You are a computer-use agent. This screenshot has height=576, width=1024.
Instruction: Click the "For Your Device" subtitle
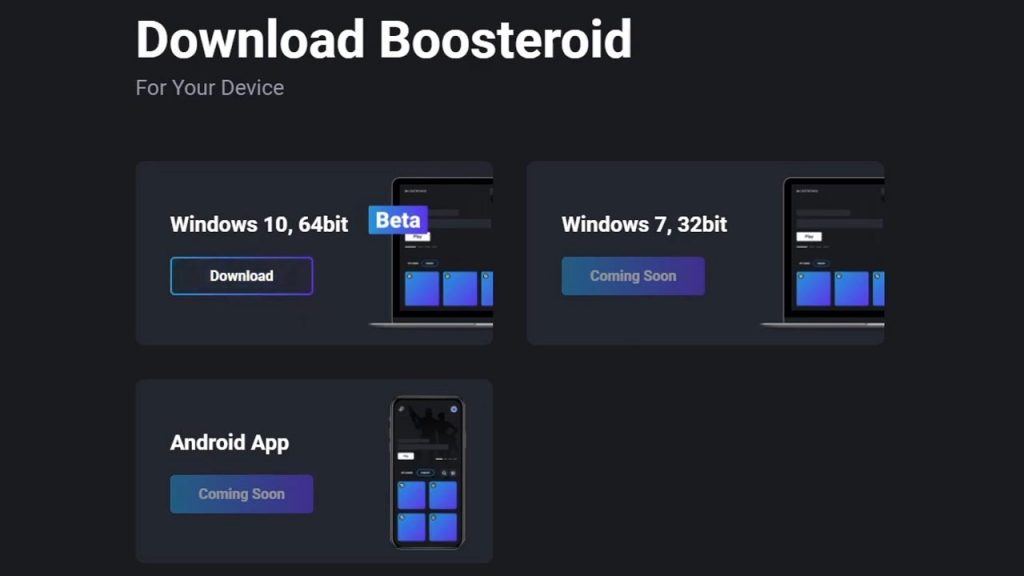(210, 88)
